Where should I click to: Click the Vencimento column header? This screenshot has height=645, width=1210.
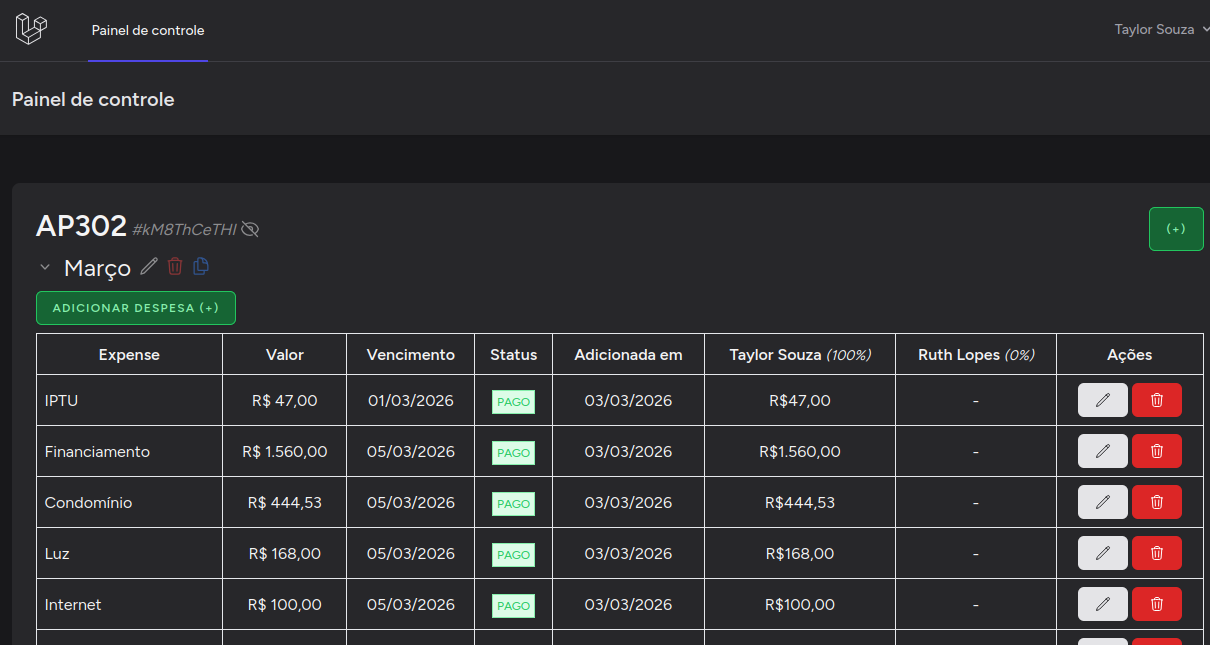(410, 355)
